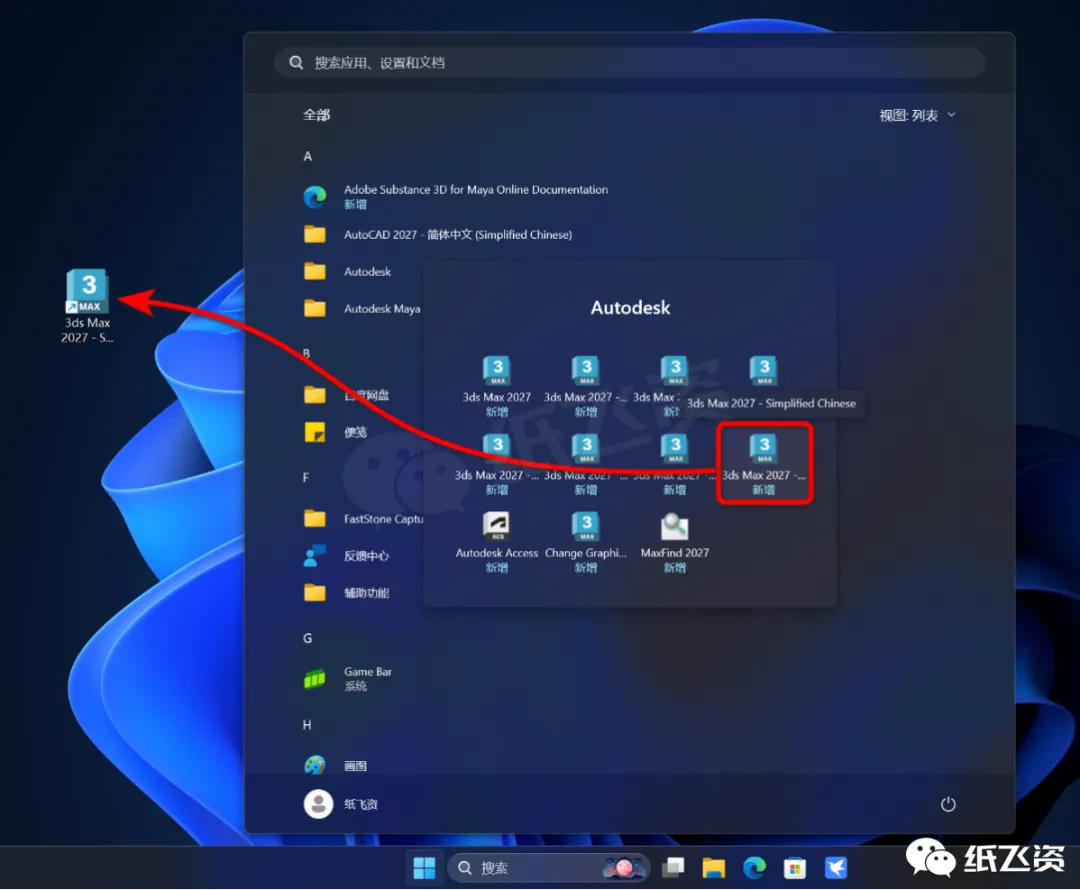Image resolution: width=1080 pixels, height=890 pixels.
Task: Launch Microsoft Edge from the taskbar
Action: coord(754,868)
